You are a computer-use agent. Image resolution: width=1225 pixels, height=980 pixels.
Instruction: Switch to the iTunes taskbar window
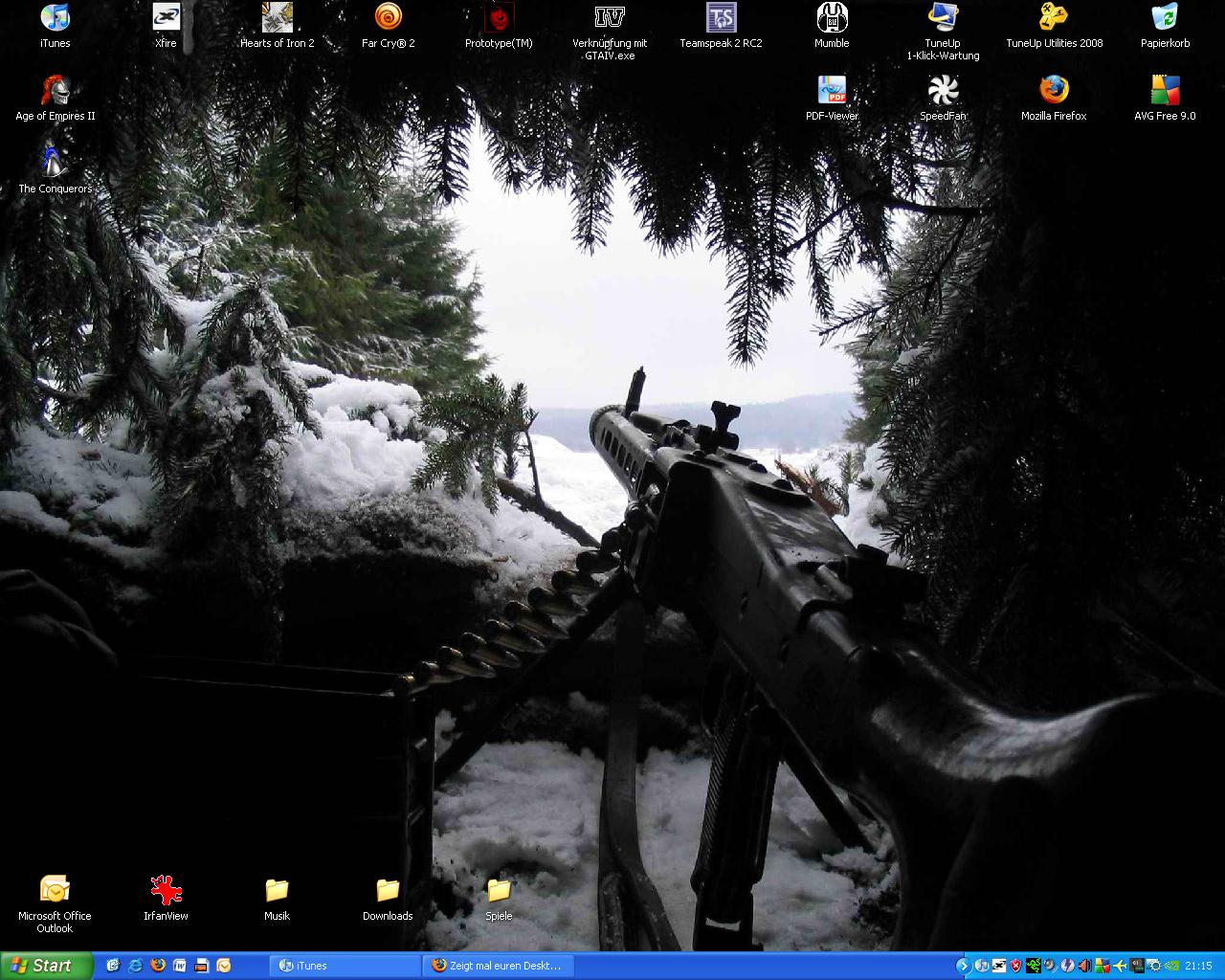(345, 966)
